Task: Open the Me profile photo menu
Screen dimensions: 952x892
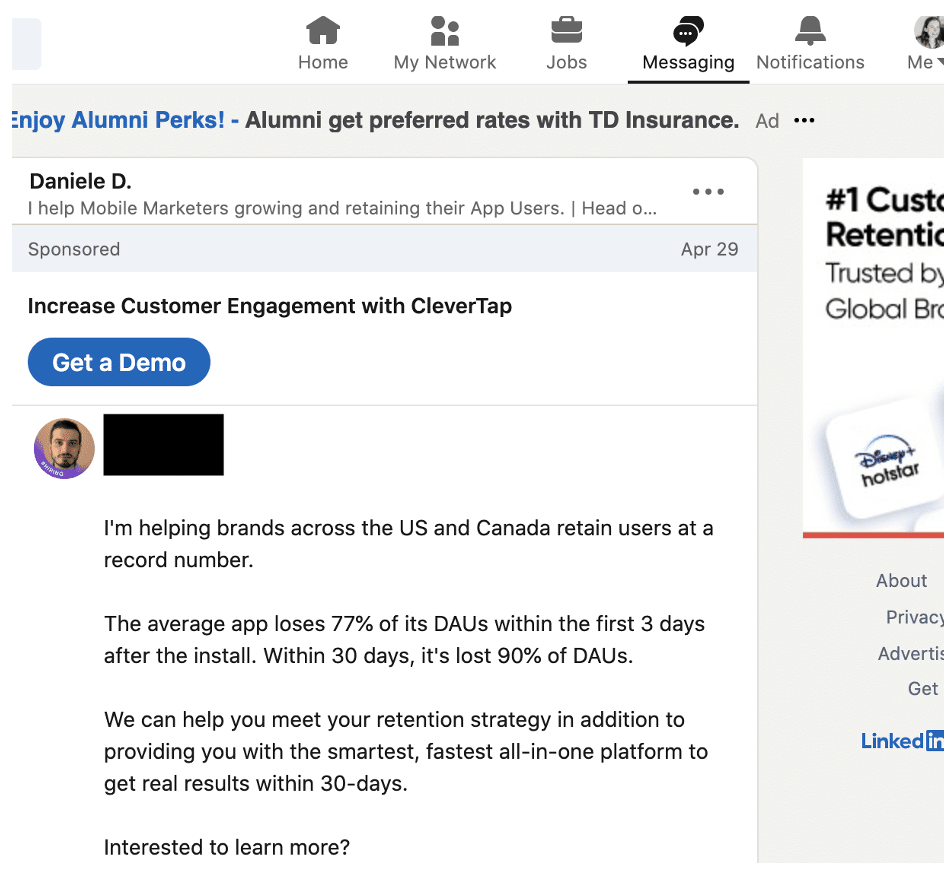Action: point(929,32)
